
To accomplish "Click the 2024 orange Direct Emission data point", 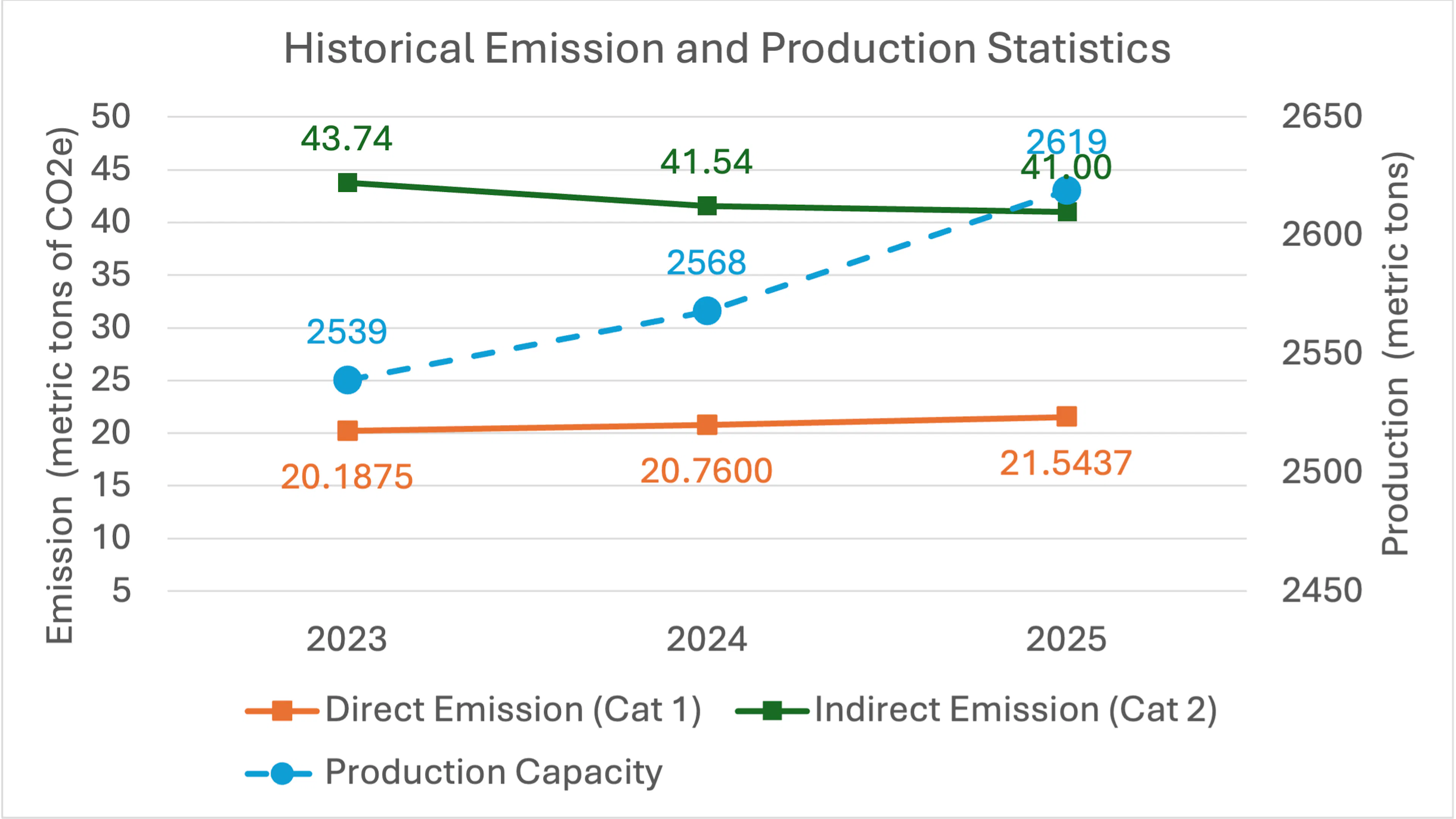I will click(707, 425).
